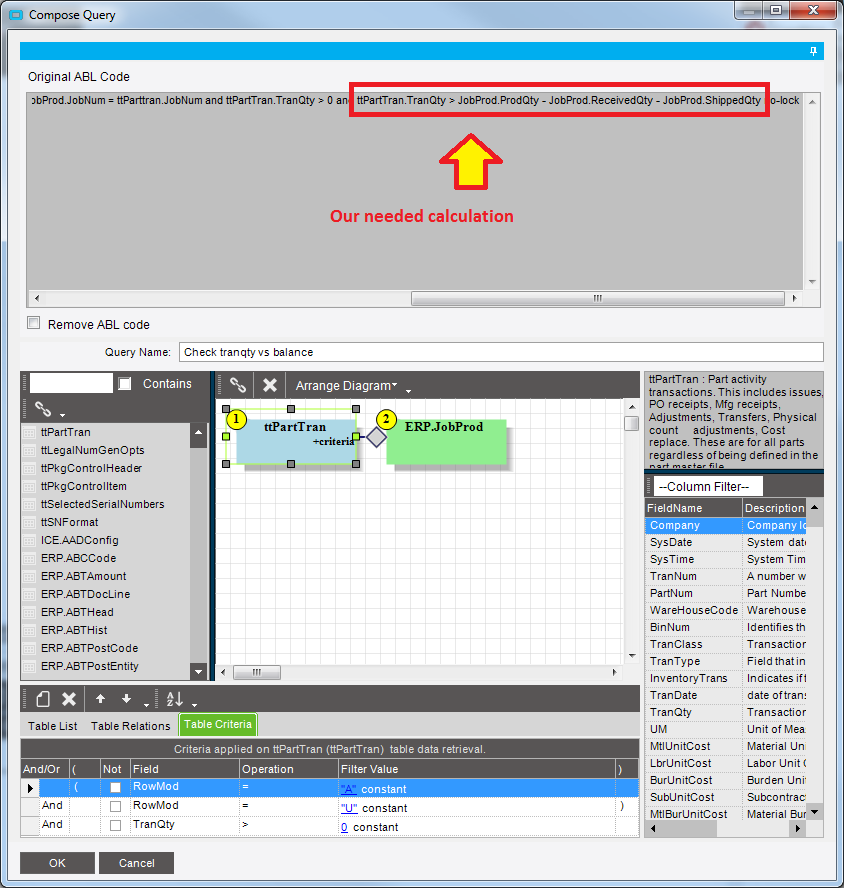Click the ERP.ABTHead table icon

click(29, 613)
